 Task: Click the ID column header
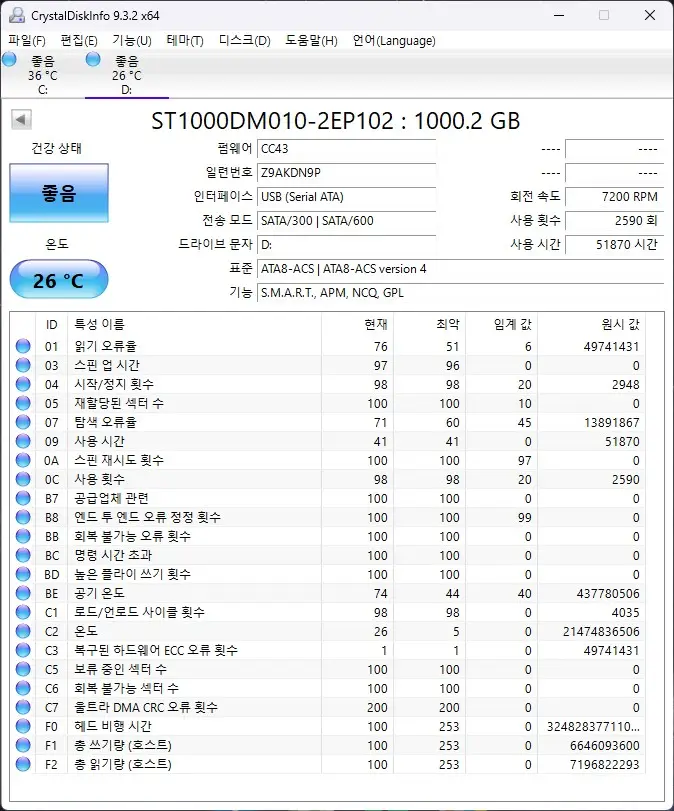(x=51, y=324)
